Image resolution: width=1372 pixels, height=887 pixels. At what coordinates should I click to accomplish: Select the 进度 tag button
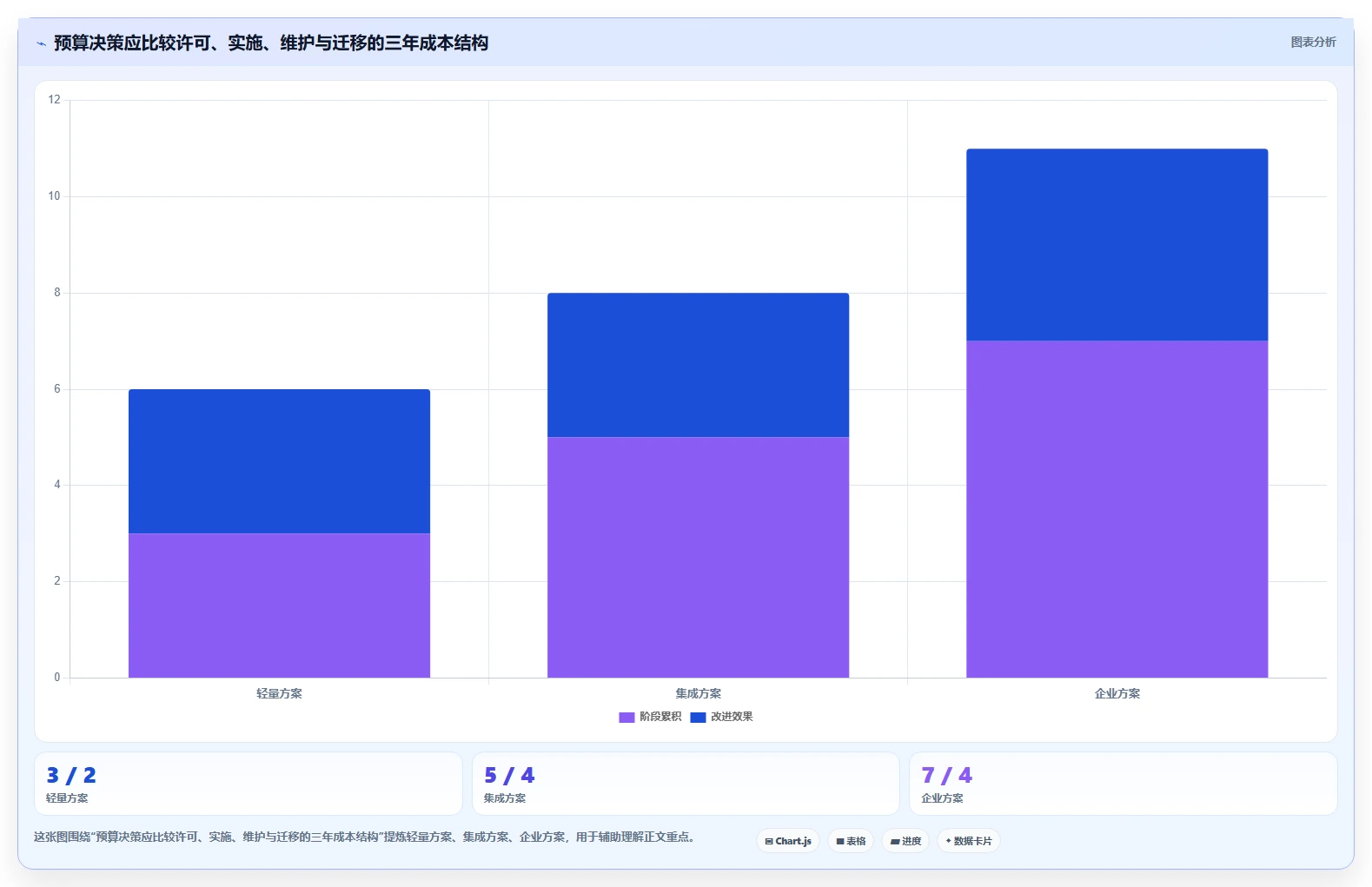click(x=905, y=841)
